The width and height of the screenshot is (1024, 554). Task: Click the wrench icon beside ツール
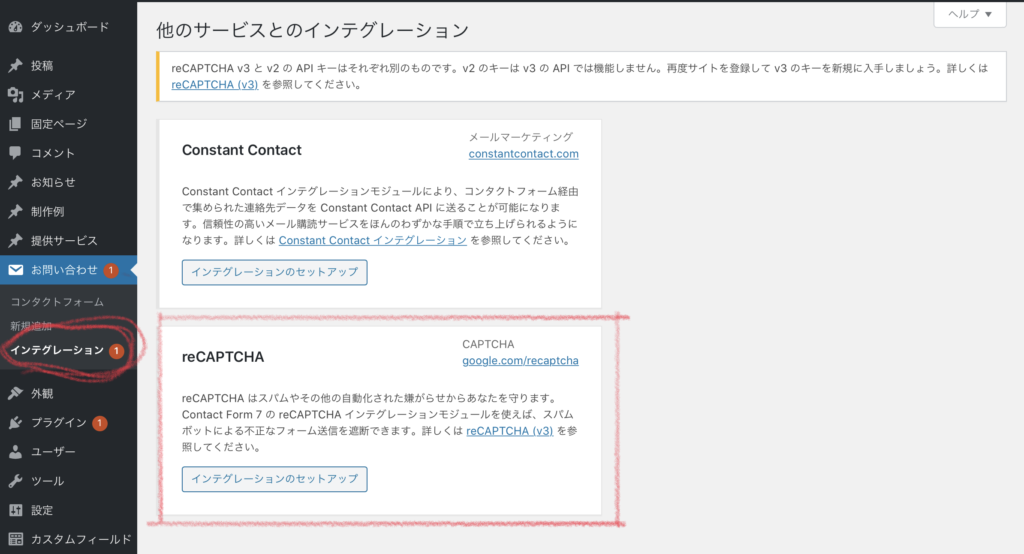pyautogui.click(x=16, y=481)
